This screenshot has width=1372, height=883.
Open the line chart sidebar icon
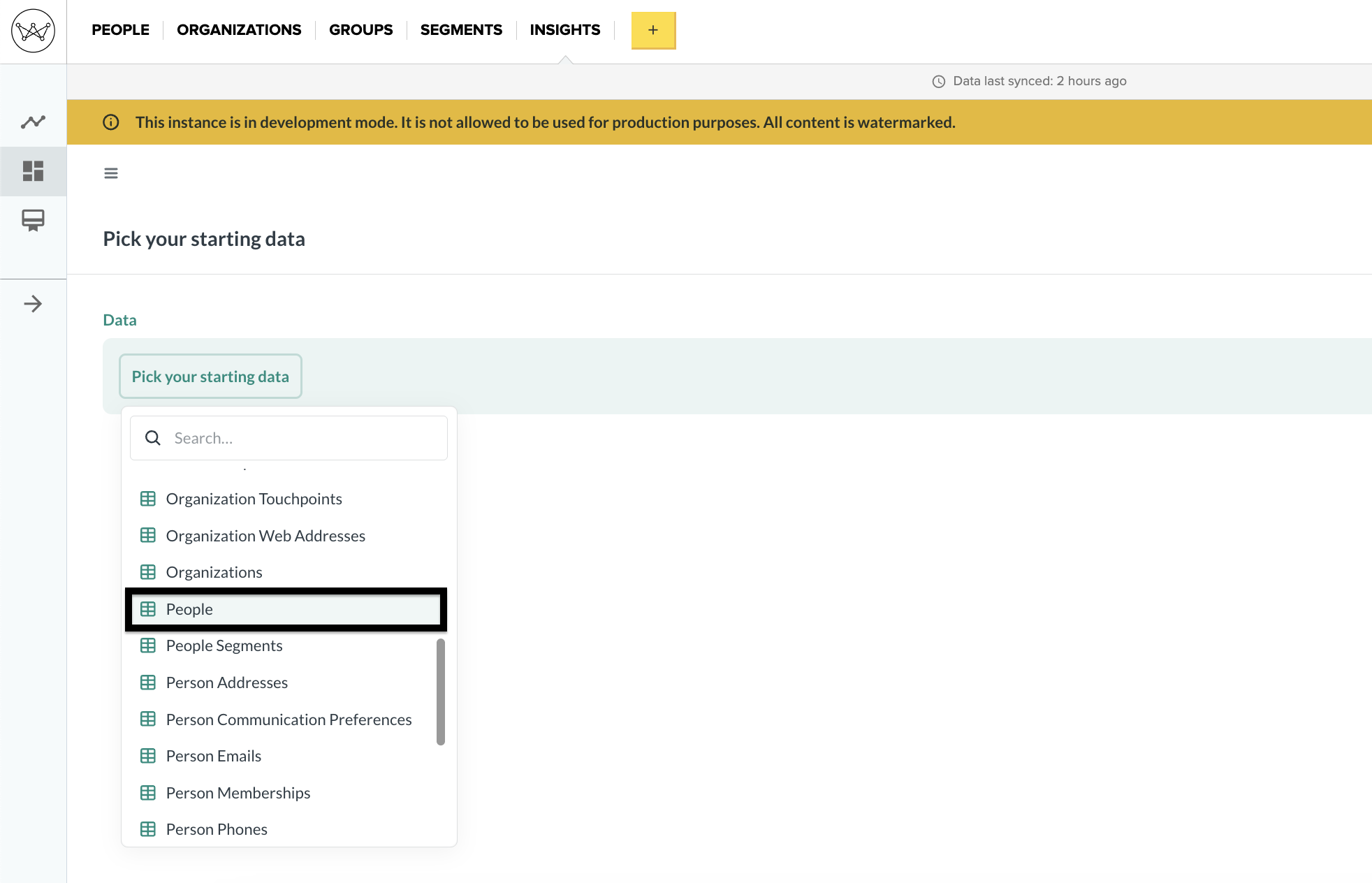[33, 122]
